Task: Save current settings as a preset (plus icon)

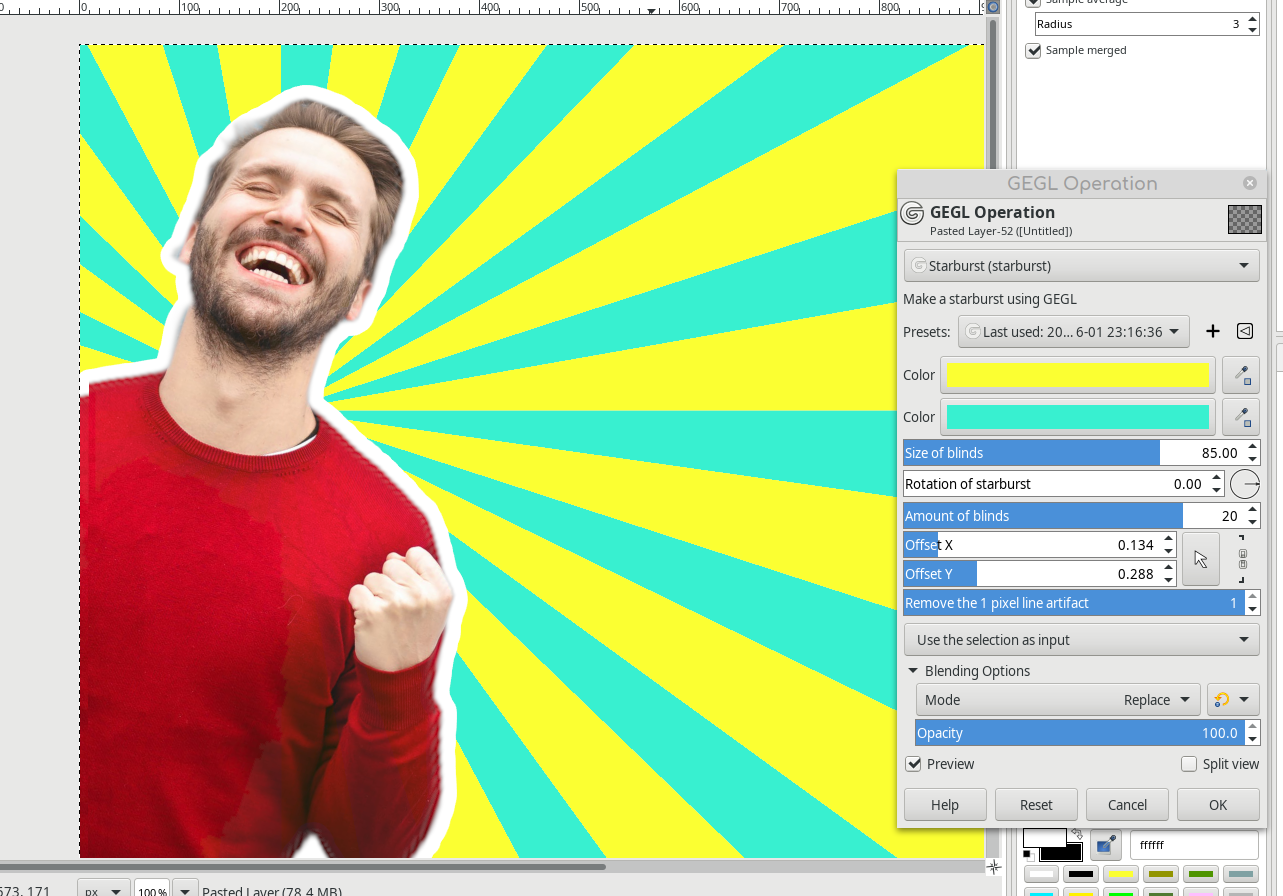Action: click(1213, 332)
